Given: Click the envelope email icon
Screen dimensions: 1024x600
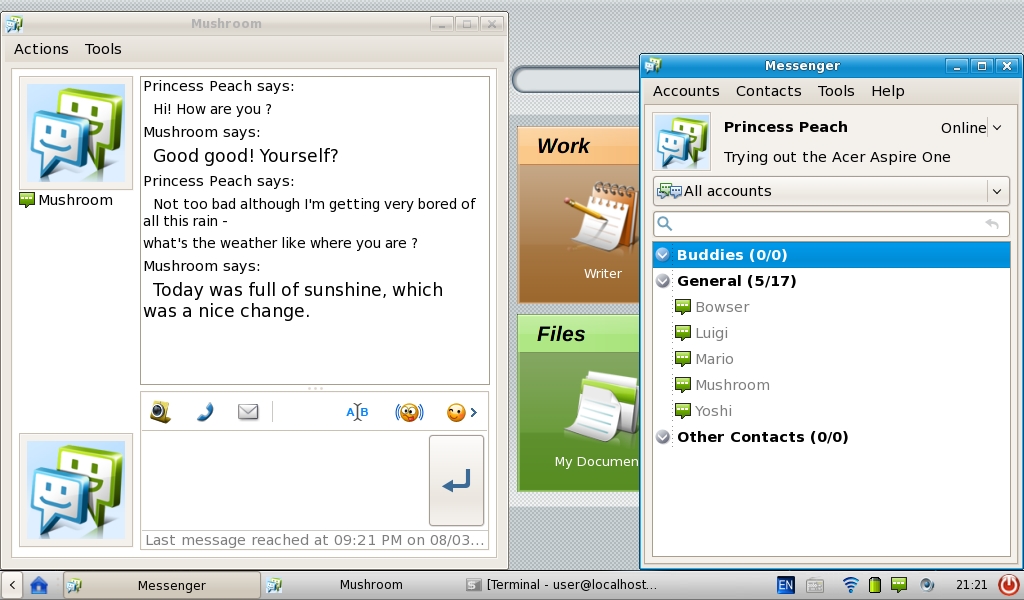Looking at the screenshot, I should coord(248,412).
